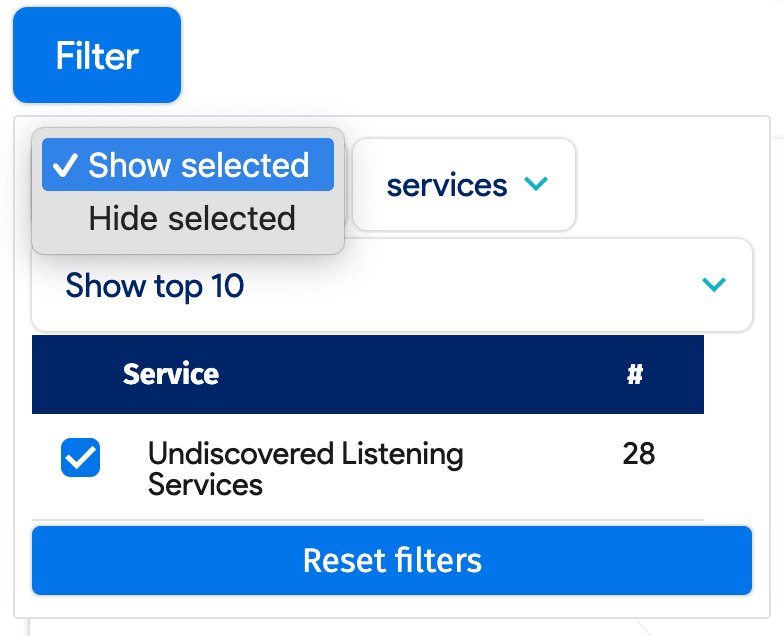This screenshot has height=636, width=784.
Task: Click the Reset filters button
Action: click(391, 561)
